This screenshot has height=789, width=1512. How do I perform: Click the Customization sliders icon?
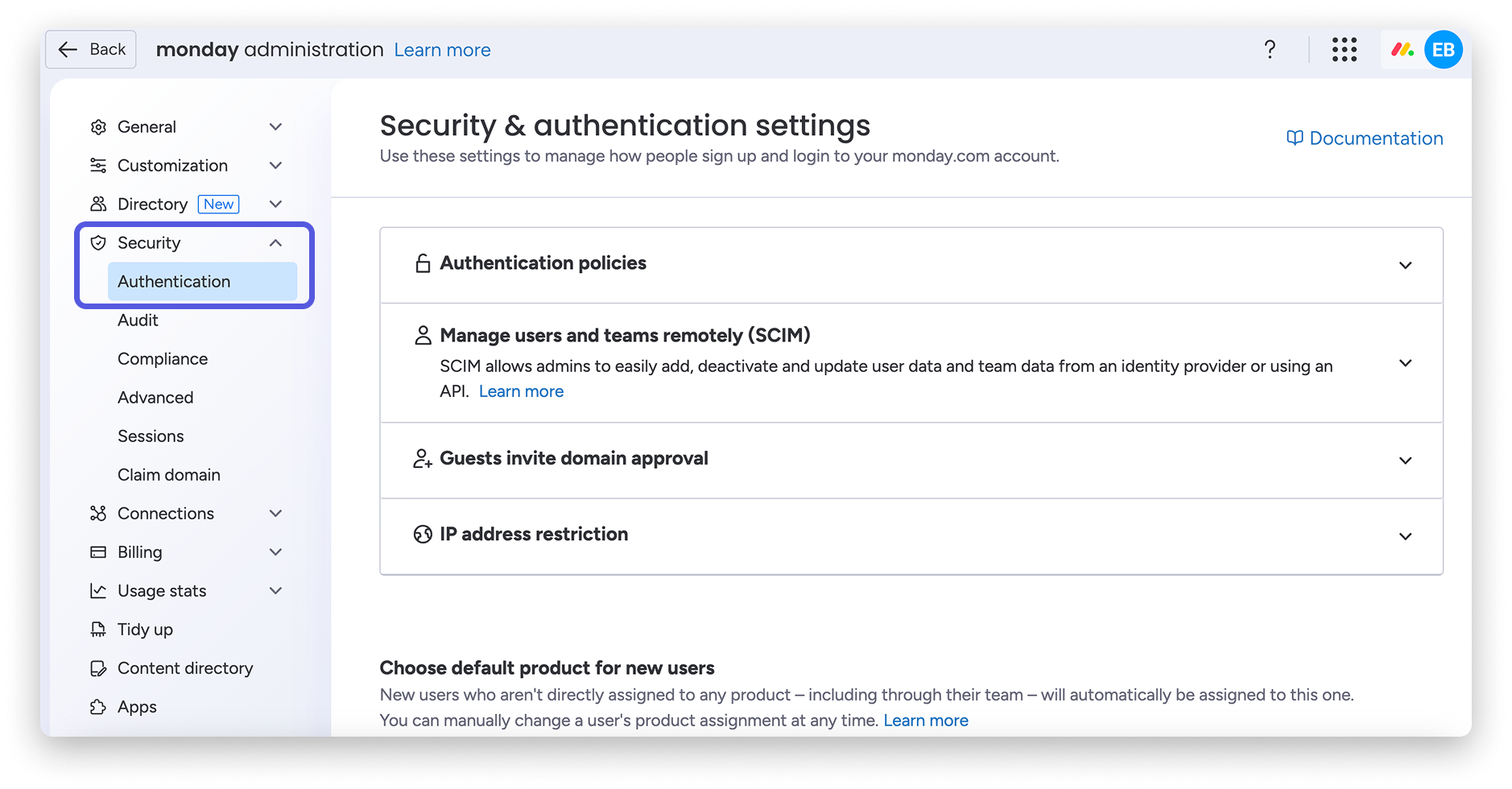tap(98, 166)
